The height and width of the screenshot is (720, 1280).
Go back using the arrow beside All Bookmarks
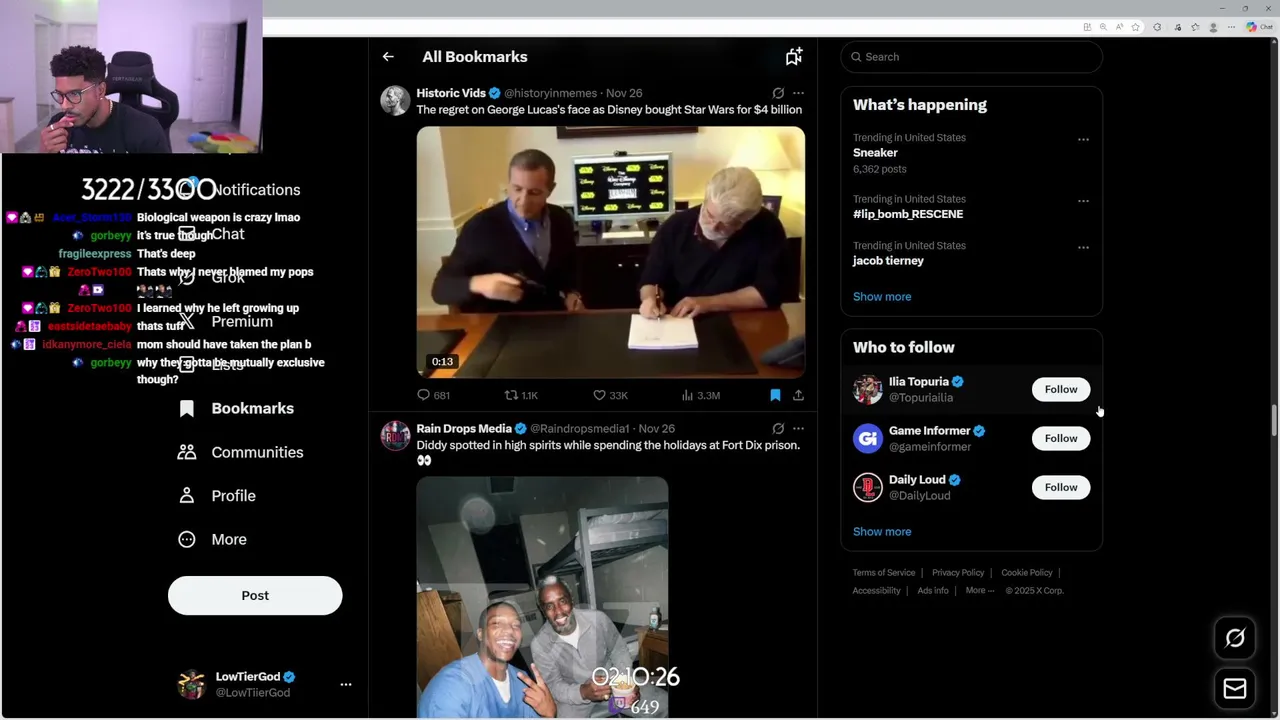pyautogui.click(x=388, y=57)
